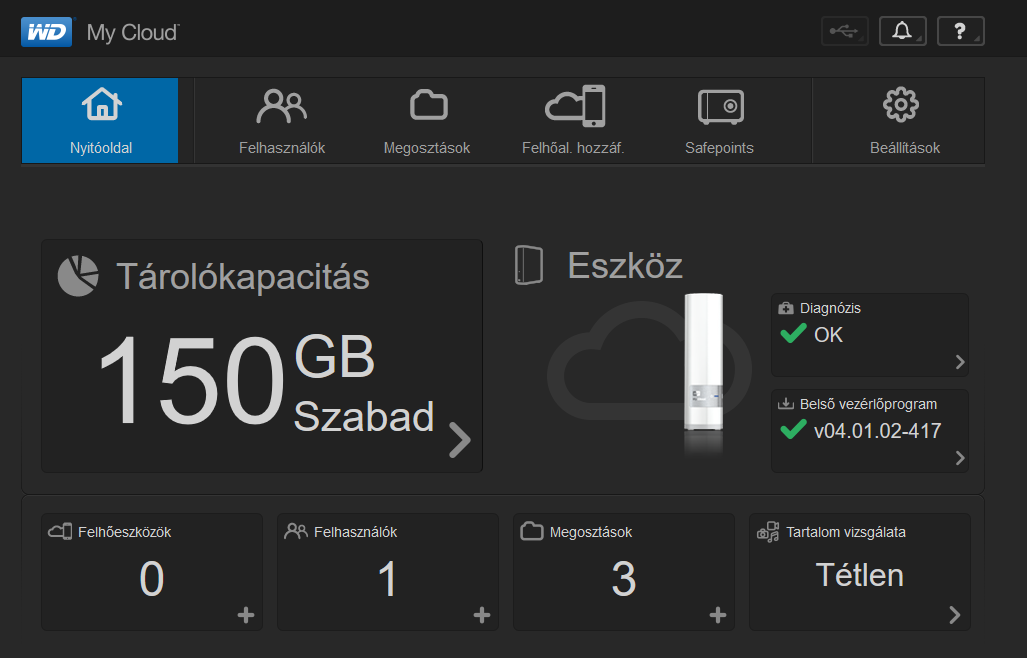Click the Diagnózis medical kit icon
The height and width of the screenshot is (658, 1027).
785,308
